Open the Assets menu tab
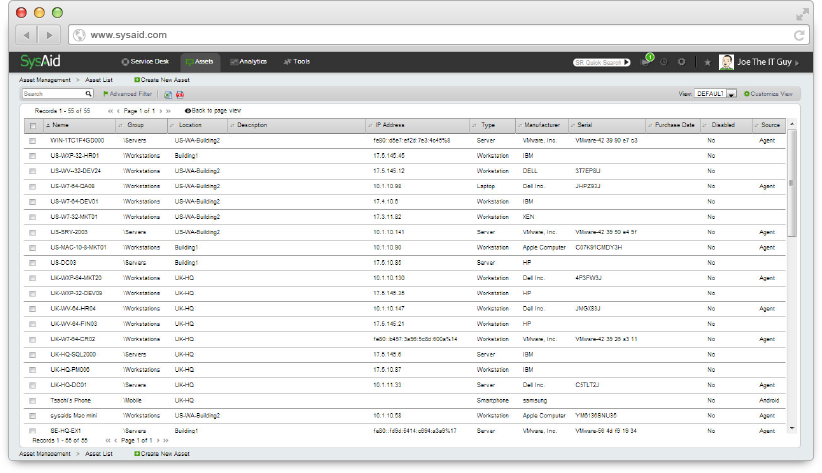This screenshot has width=822, height=473. pos(200,62)
